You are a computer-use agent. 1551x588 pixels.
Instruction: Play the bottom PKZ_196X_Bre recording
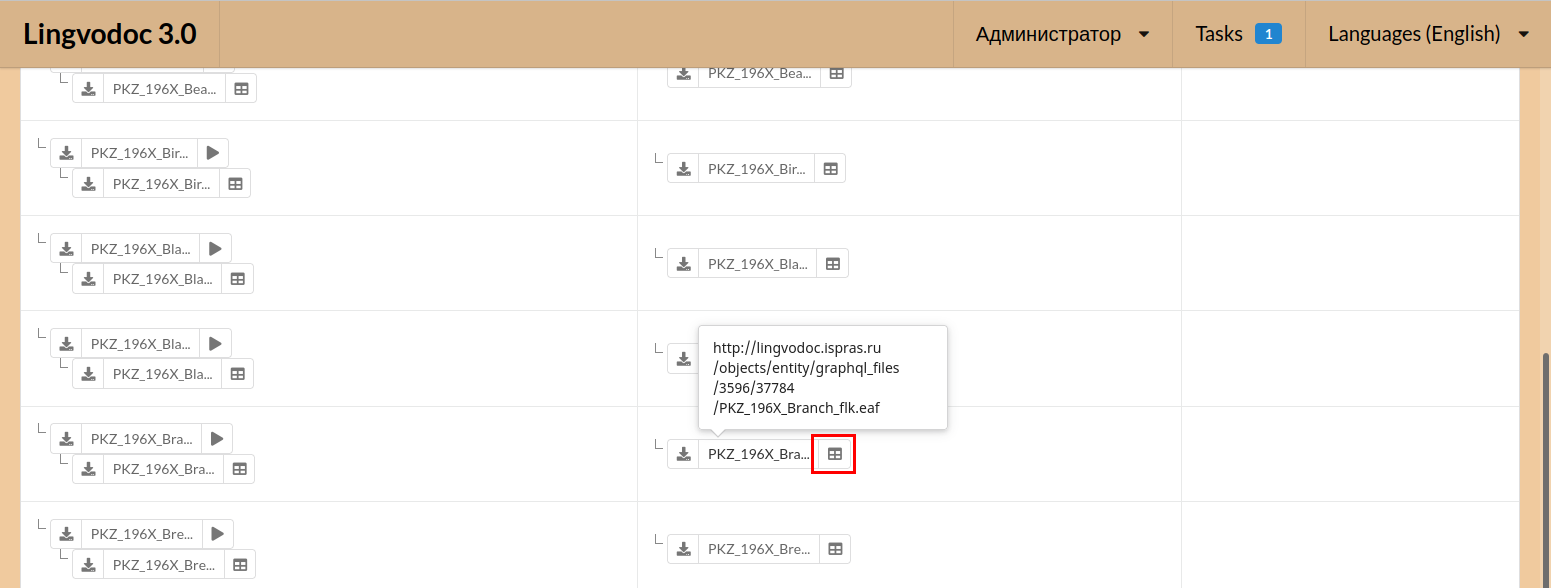click(217, 533)
